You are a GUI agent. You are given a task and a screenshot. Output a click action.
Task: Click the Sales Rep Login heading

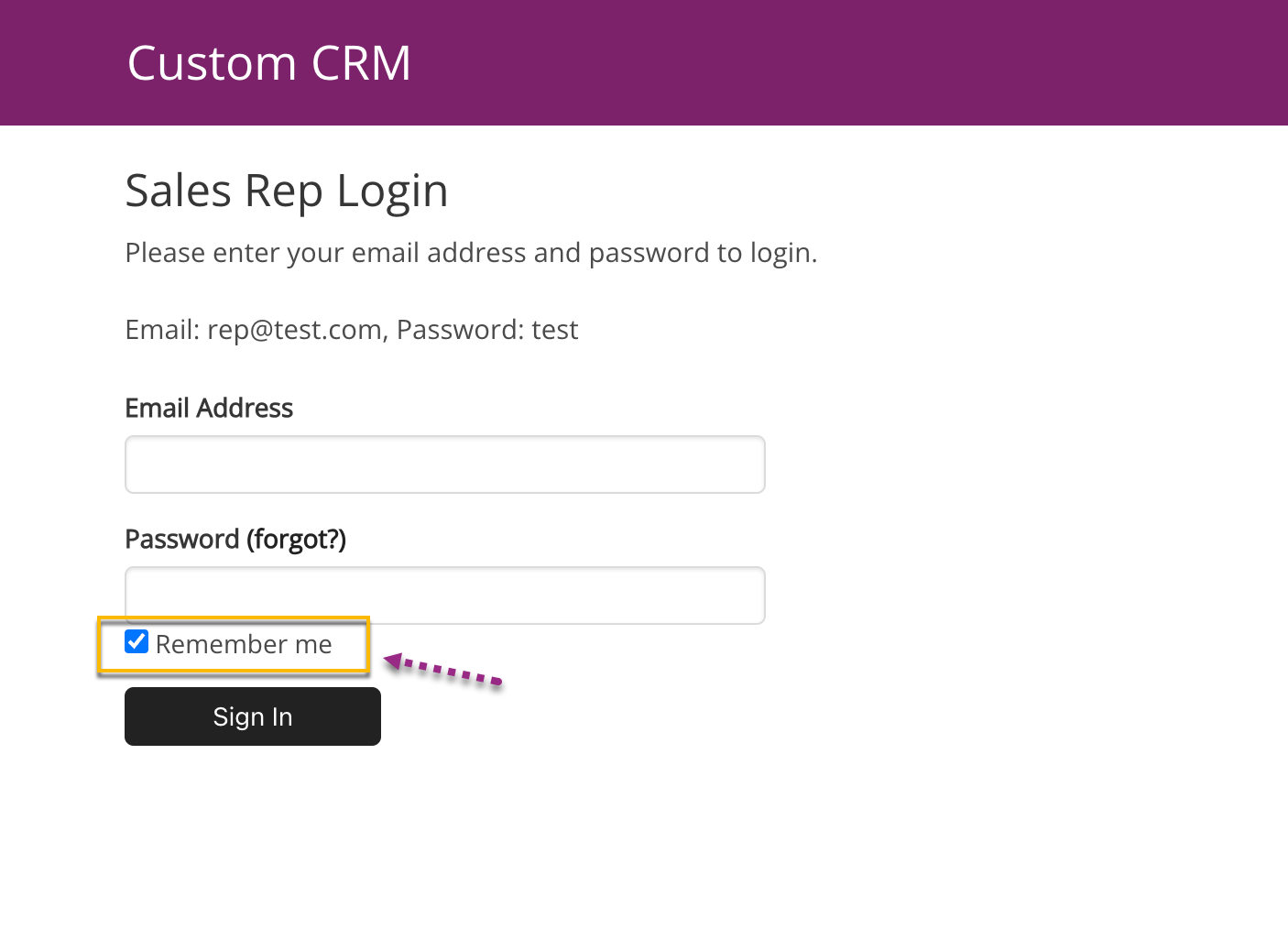pyautogui.click(x=286, y=191)
